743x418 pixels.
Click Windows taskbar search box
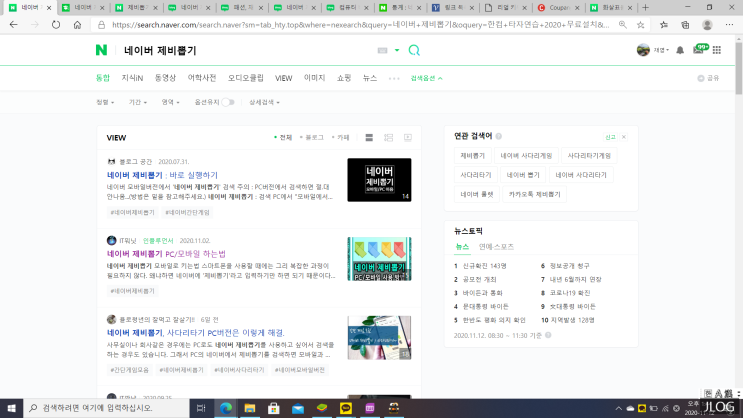pyautogui.click(x=106, y=408)
